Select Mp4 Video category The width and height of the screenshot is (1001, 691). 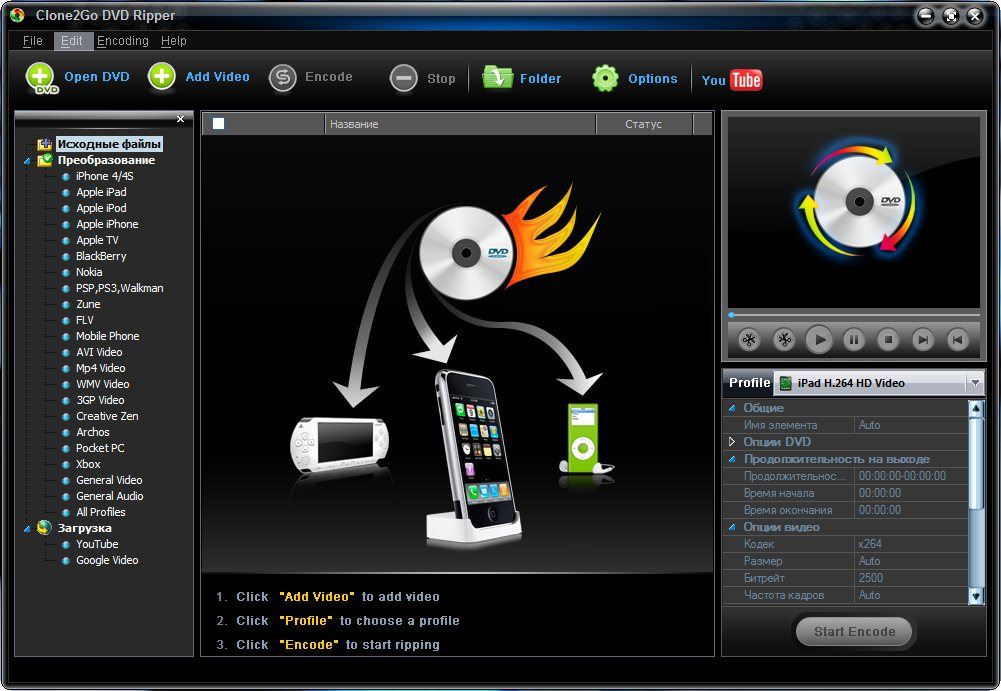pyautogui.click(x=101, y=368)
